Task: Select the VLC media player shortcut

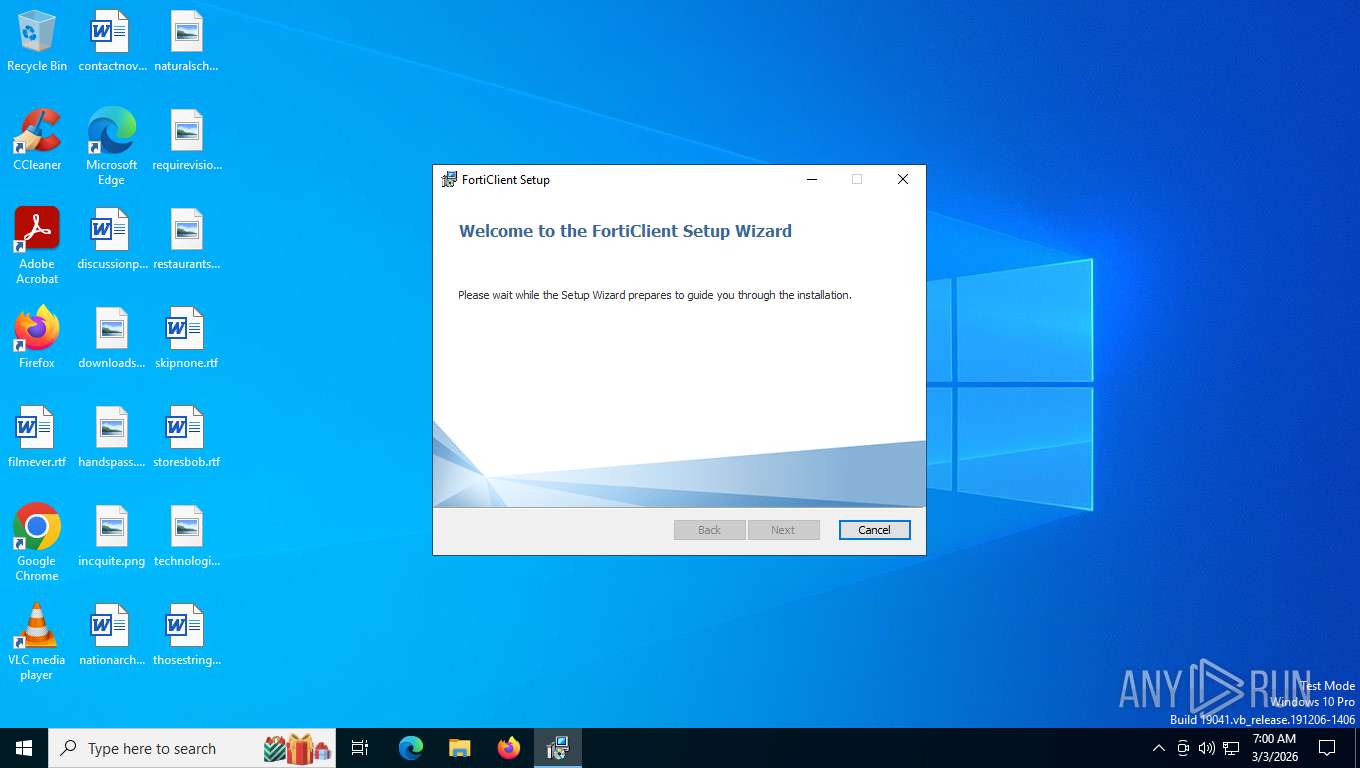Action: click(x=37, y=642)
